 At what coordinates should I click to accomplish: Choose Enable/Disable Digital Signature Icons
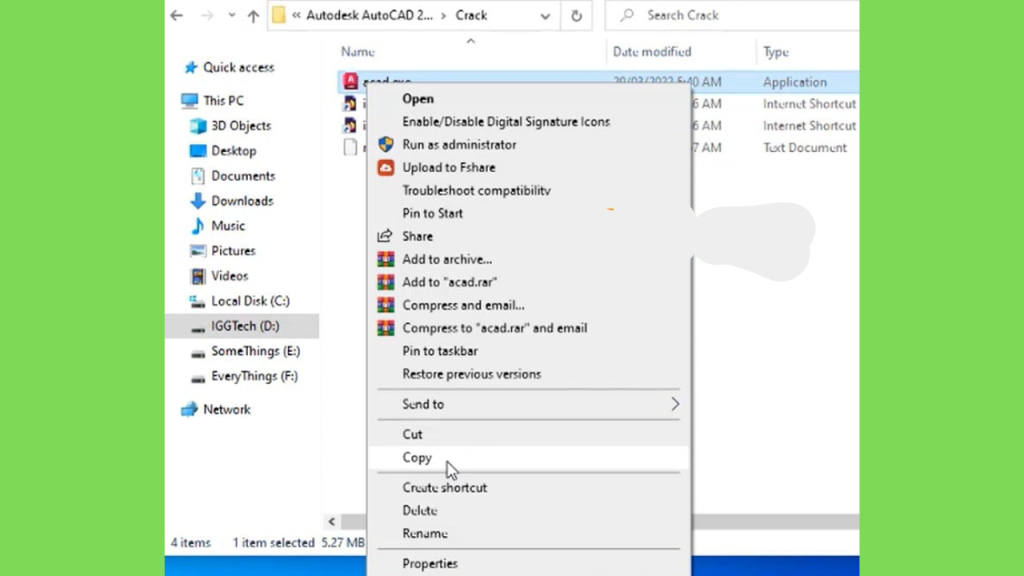click(528, 121)
